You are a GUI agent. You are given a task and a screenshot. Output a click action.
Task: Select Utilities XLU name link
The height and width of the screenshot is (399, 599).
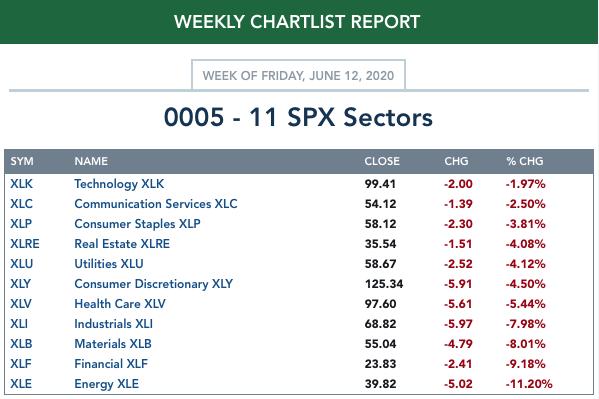pos(109,264)
